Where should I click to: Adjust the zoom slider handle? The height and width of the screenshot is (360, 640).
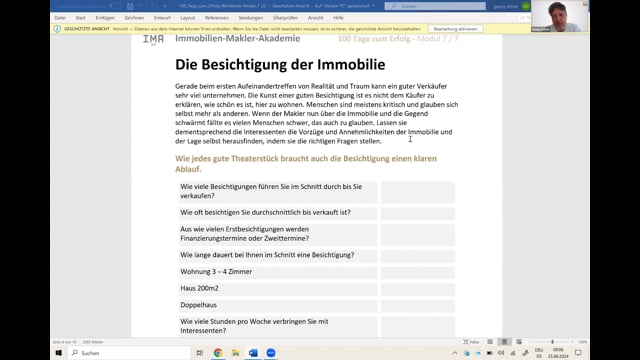(552, 342)
